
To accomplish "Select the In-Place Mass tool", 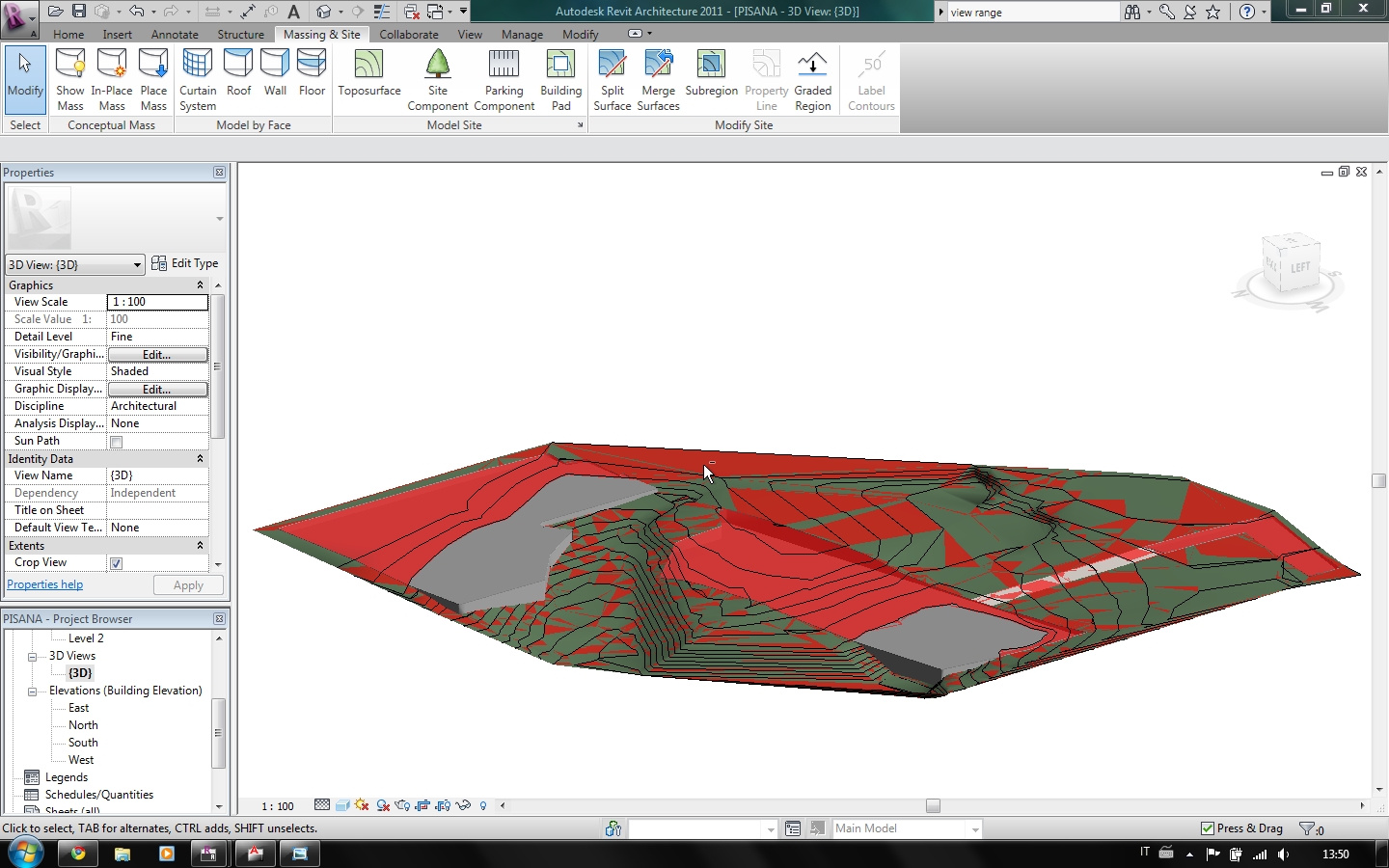I will point(111,77).
